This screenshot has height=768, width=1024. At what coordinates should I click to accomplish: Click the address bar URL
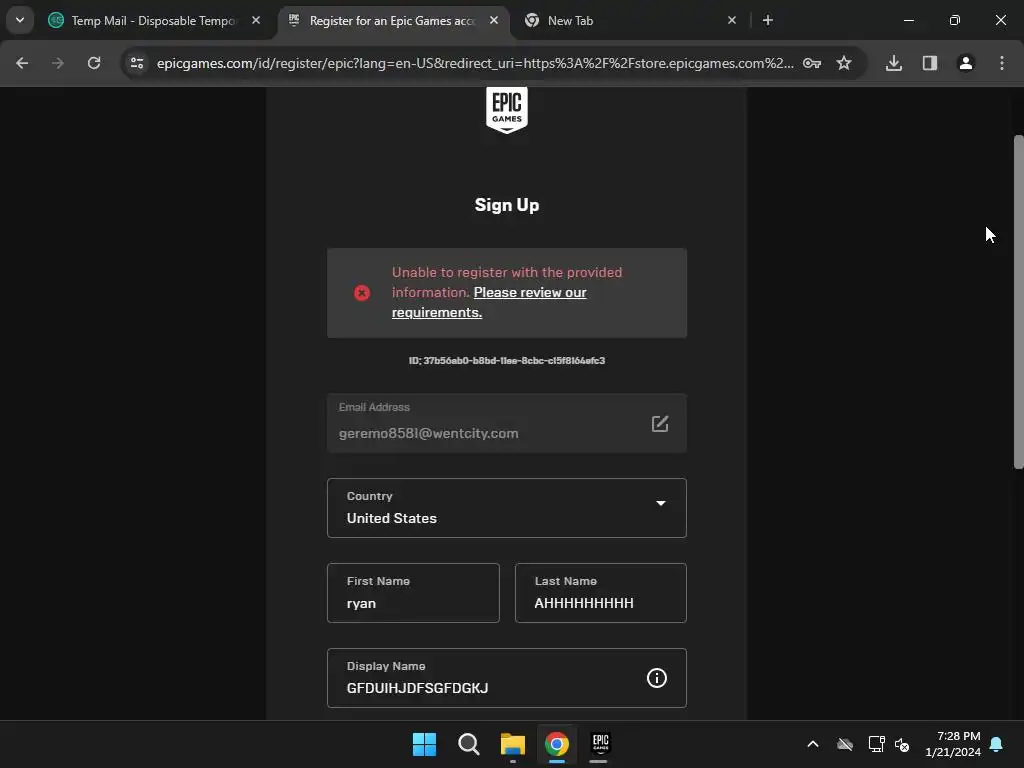[x=475, y=63]
